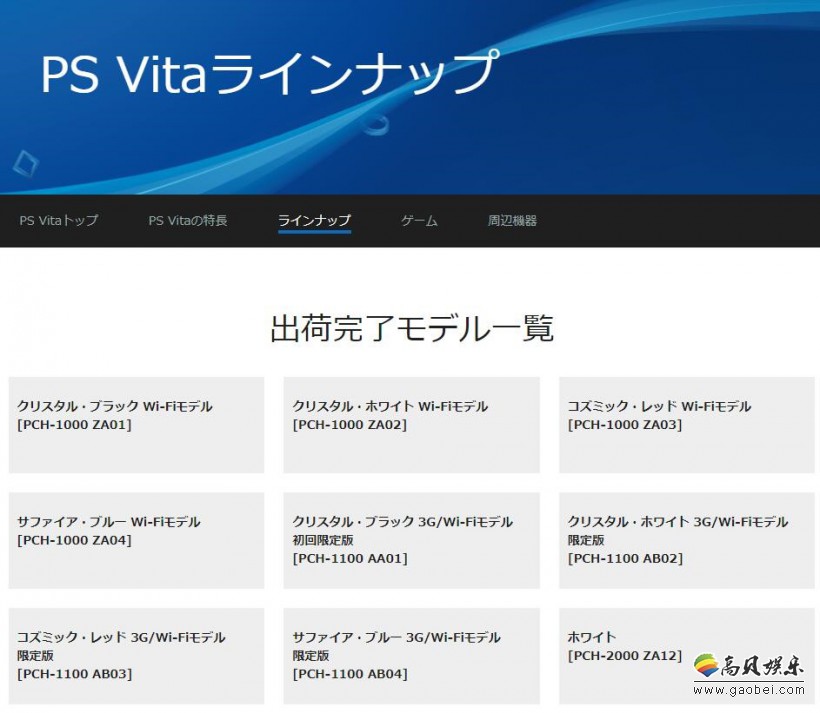The height and width of the screenshot is (713, 820).
Task: Choose the サファイア・ブルー Wi-Fi PCH-1000 ZA04 card
Action: 136,540
